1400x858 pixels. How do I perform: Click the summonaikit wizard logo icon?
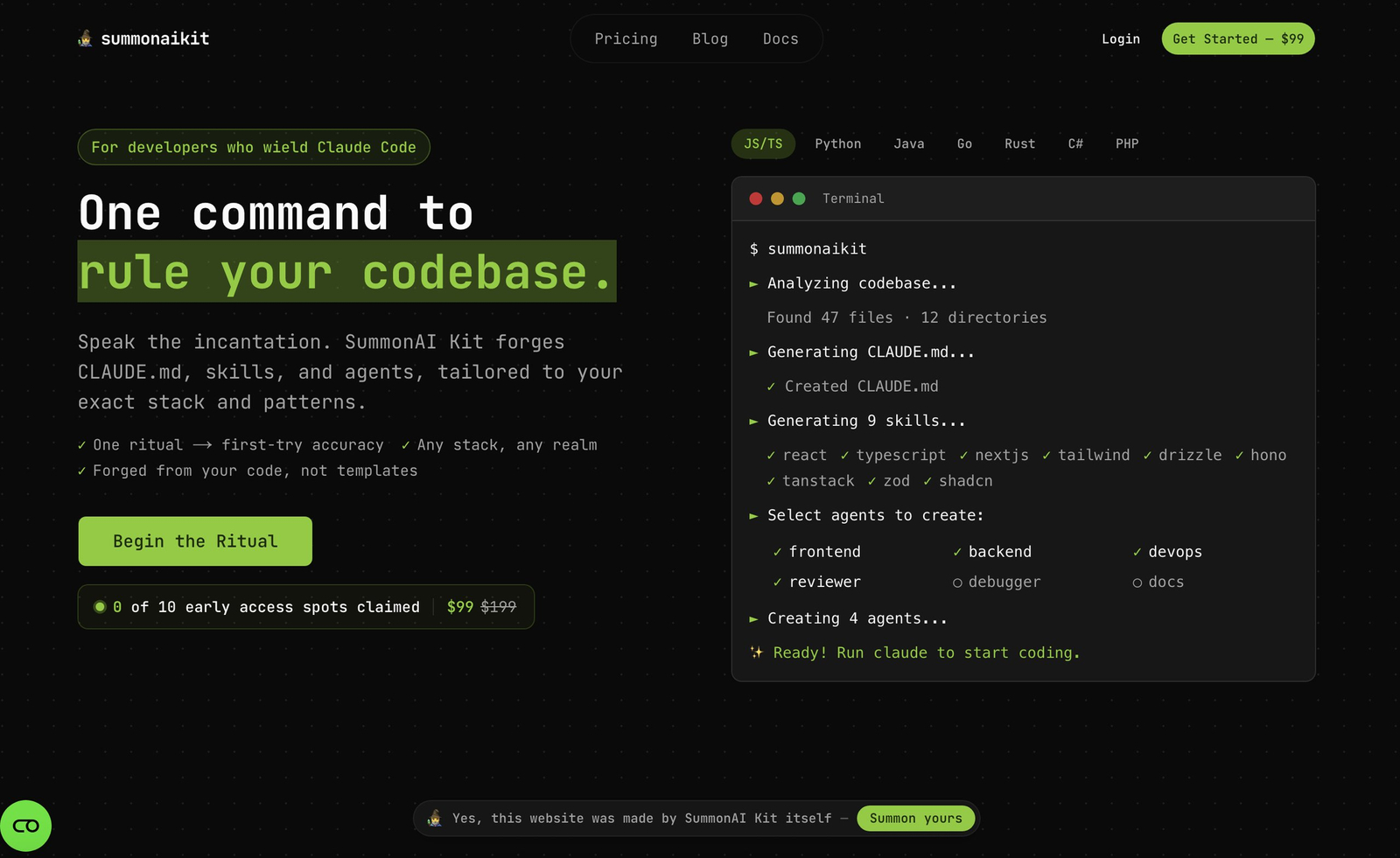[x=85, y=38]
